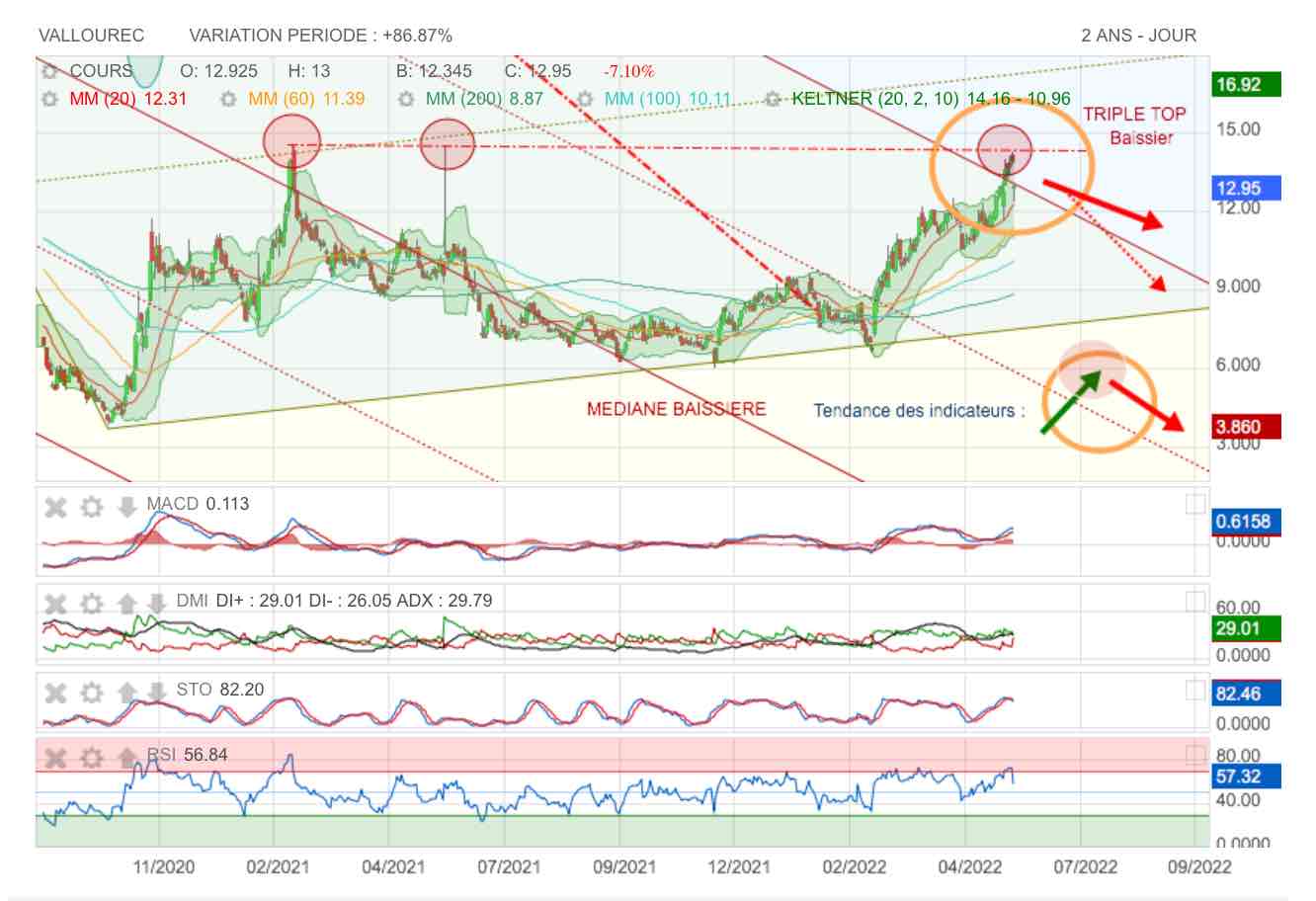This screenshot has width=1316, height=901.
Task: Click the closing price C: 12.95
Action: 538,71
